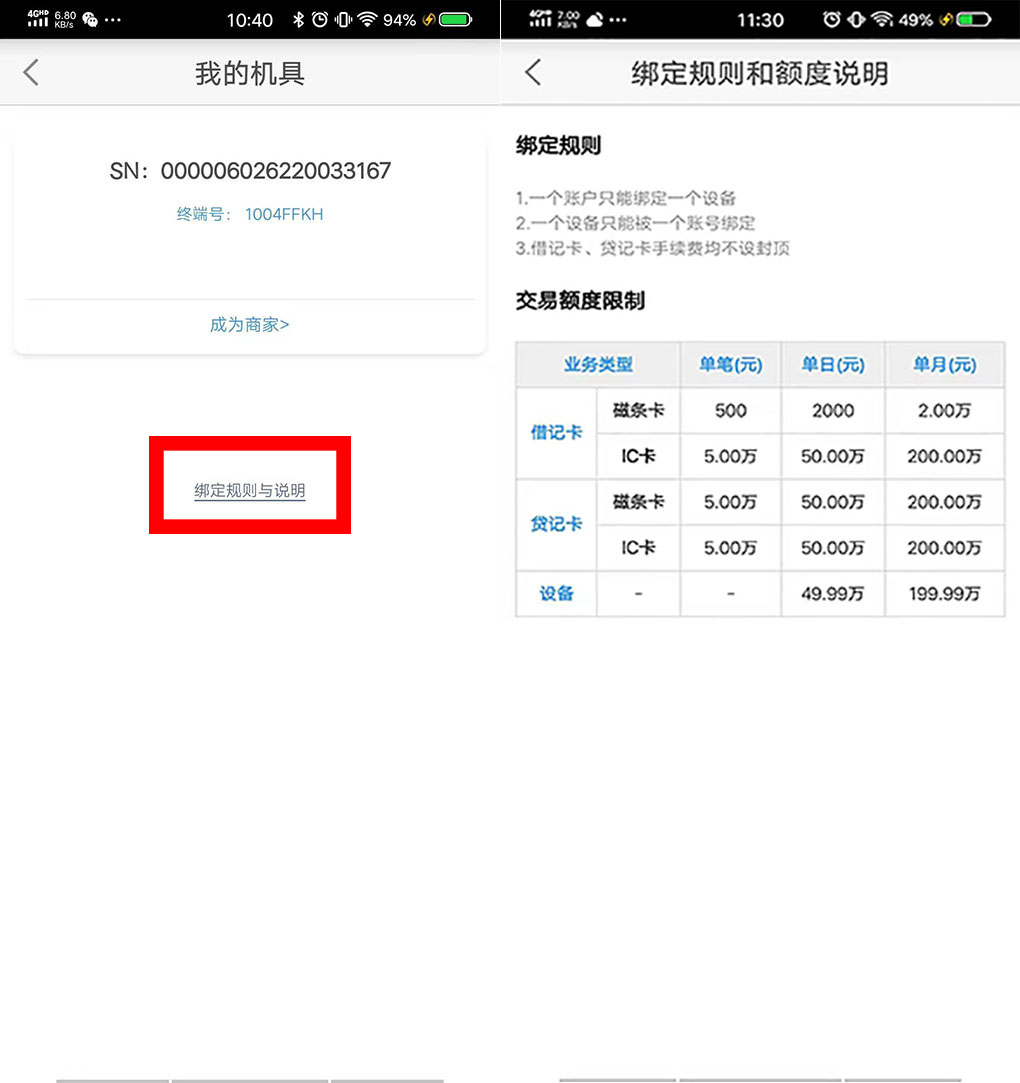Tap the battery indicator on right screen
The width and height of the screenshot is (1020, 1083).
(975, 19)
